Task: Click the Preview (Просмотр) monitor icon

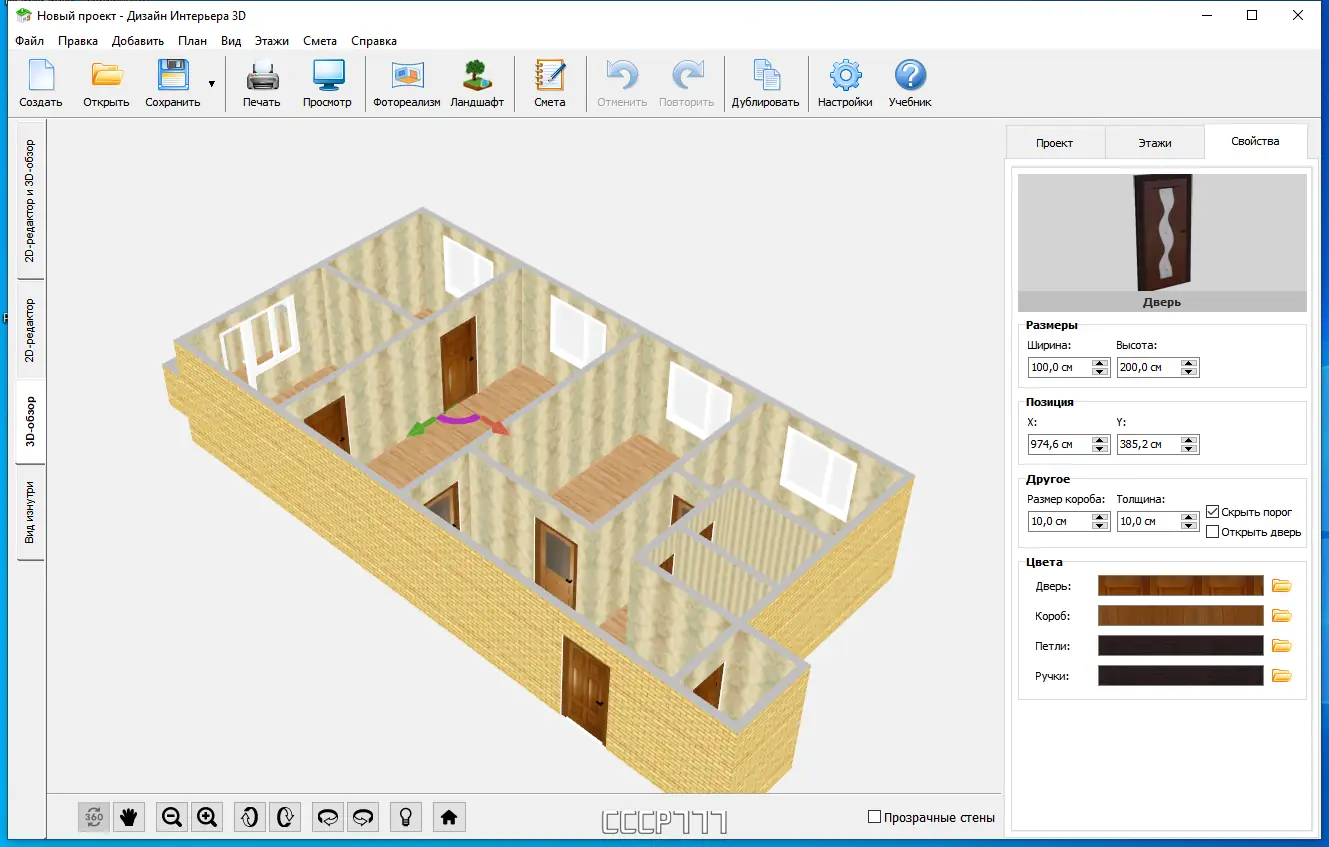Action: 327,77
